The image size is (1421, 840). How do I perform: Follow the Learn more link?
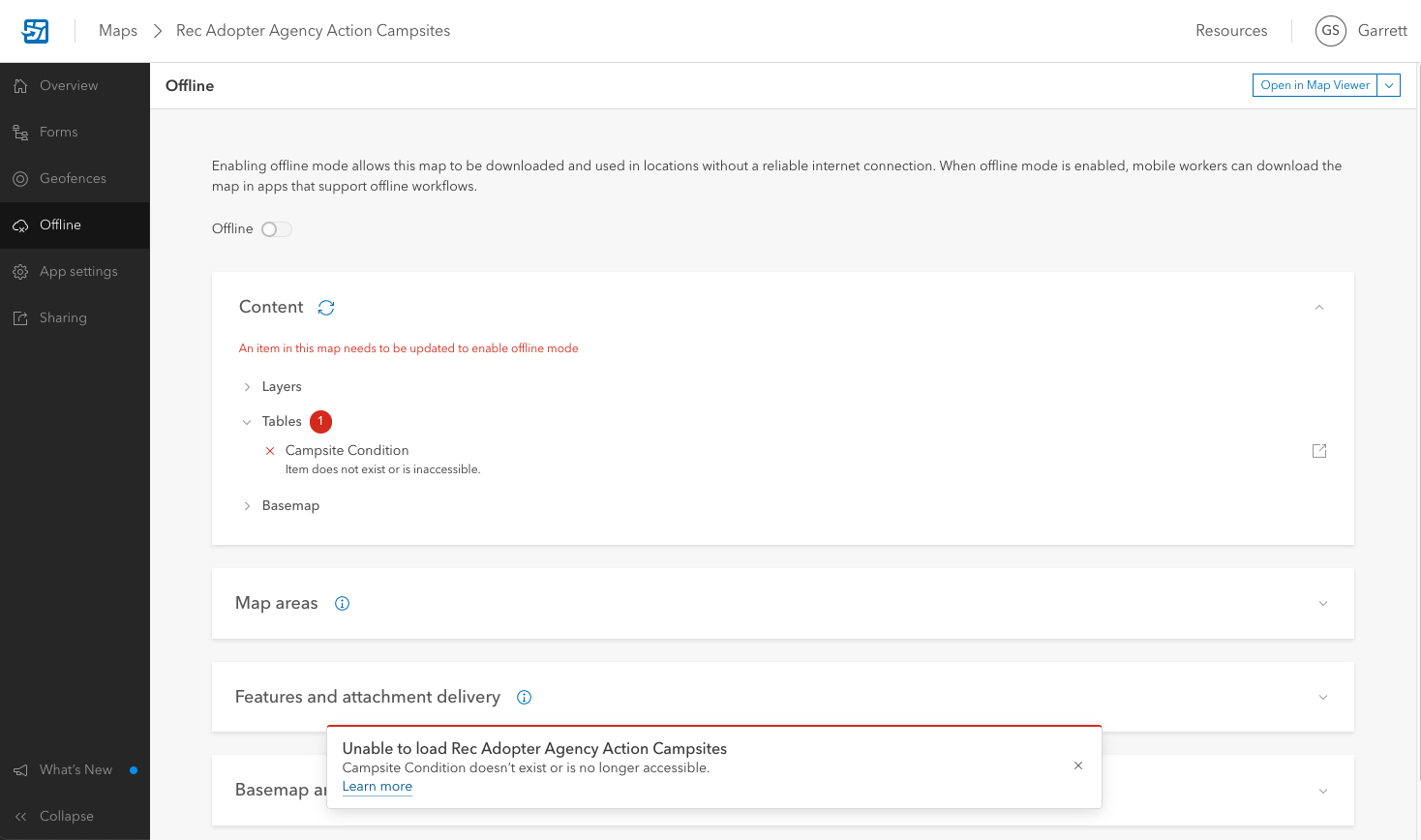tap(378, 787)
